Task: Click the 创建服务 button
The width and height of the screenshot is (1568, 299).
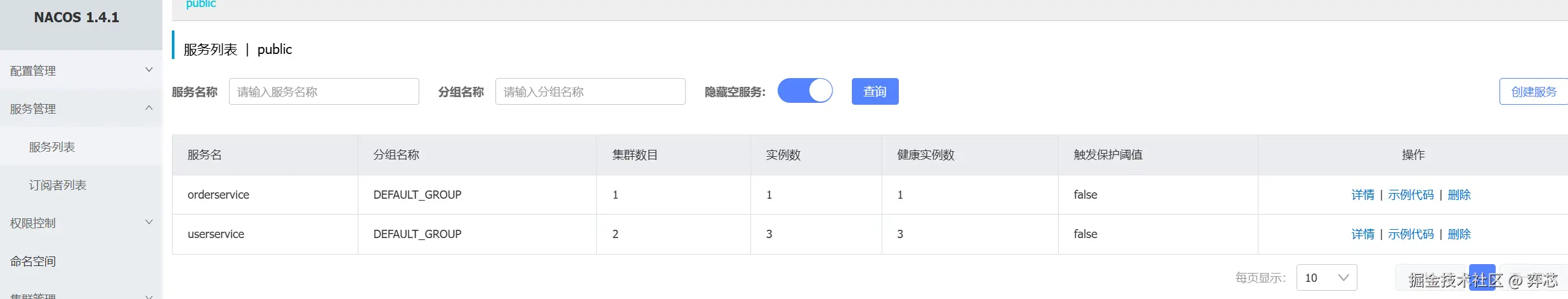Action: tap(1533, 91)
